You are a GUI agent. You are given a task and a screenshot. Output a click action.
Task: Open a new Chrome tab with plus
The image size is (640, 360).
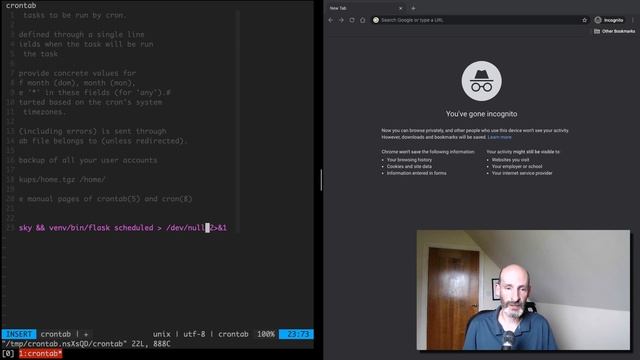(x=413, y=8)
